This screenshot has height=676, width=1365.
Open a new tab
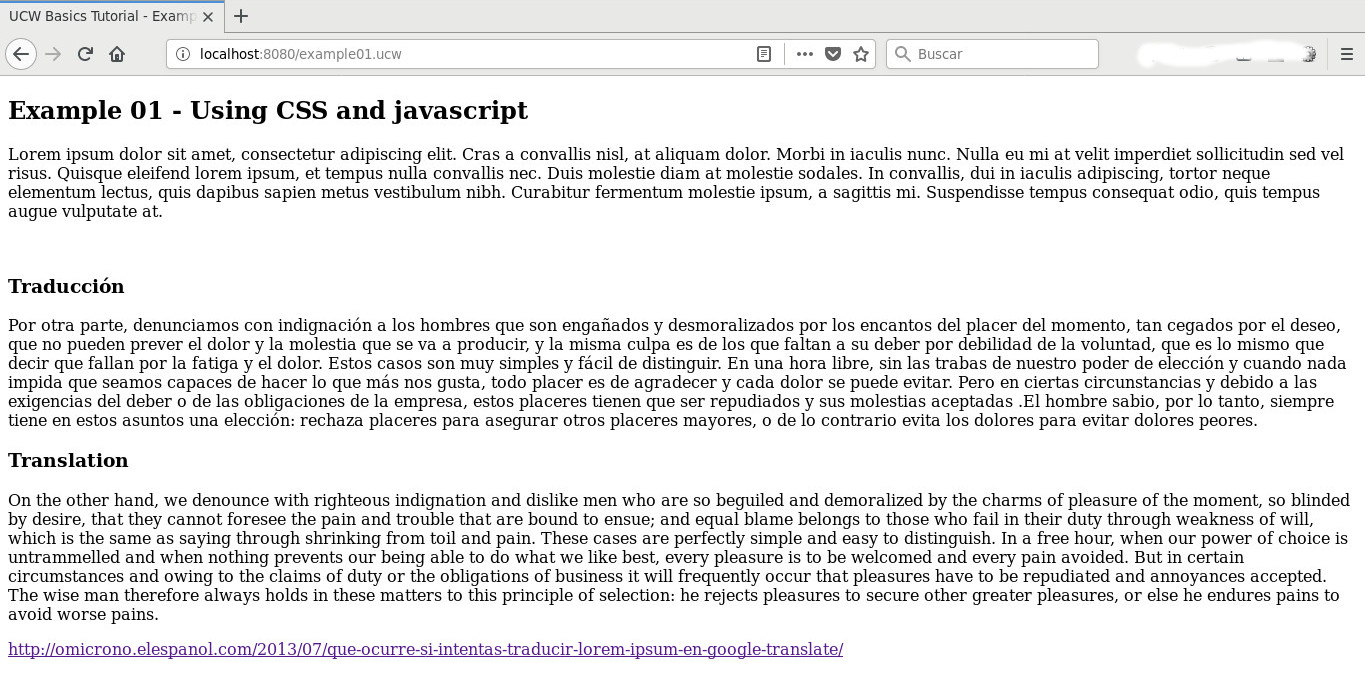[241, 16]
